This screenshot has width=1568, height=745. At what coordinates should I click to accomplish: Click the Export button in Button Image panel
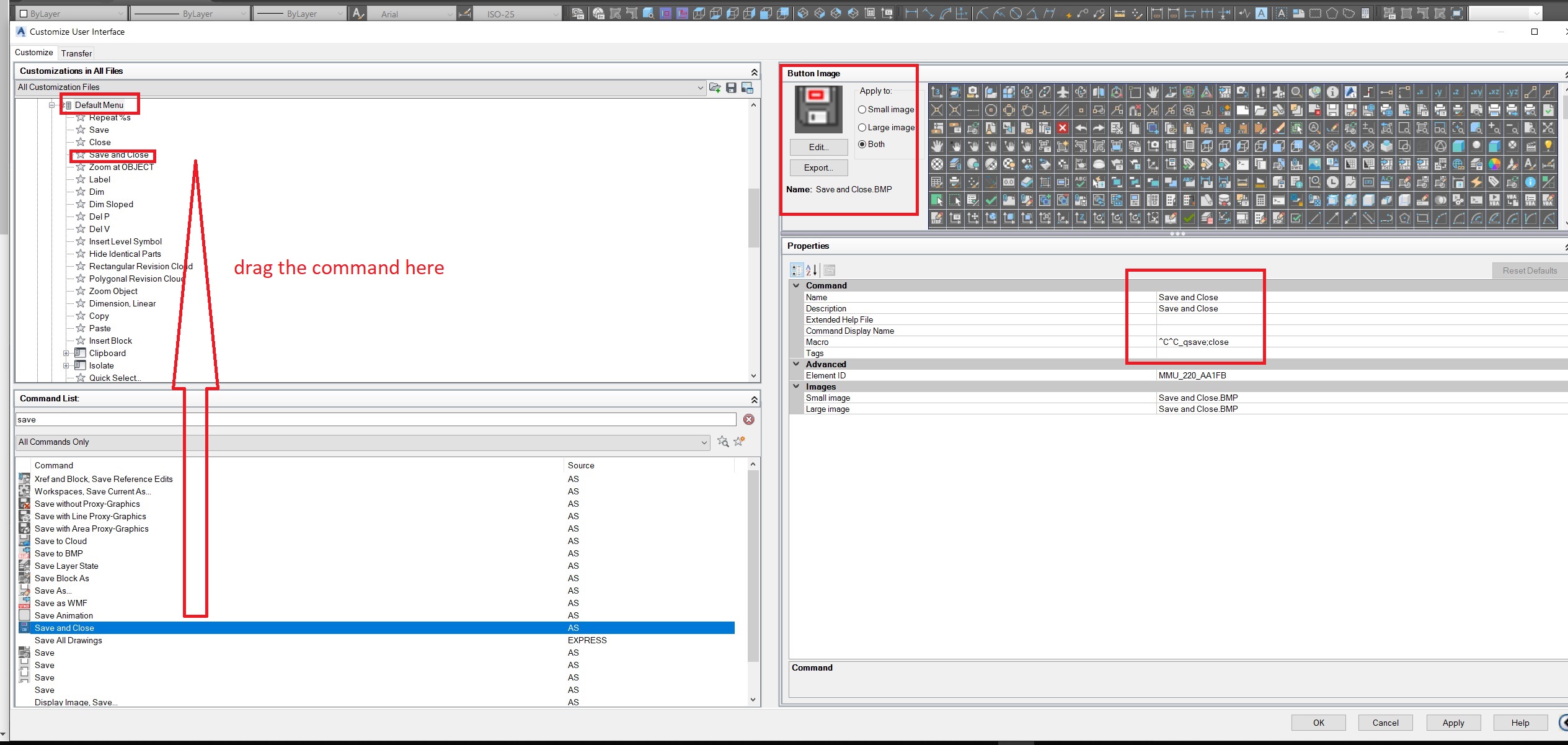click(818, 167)
